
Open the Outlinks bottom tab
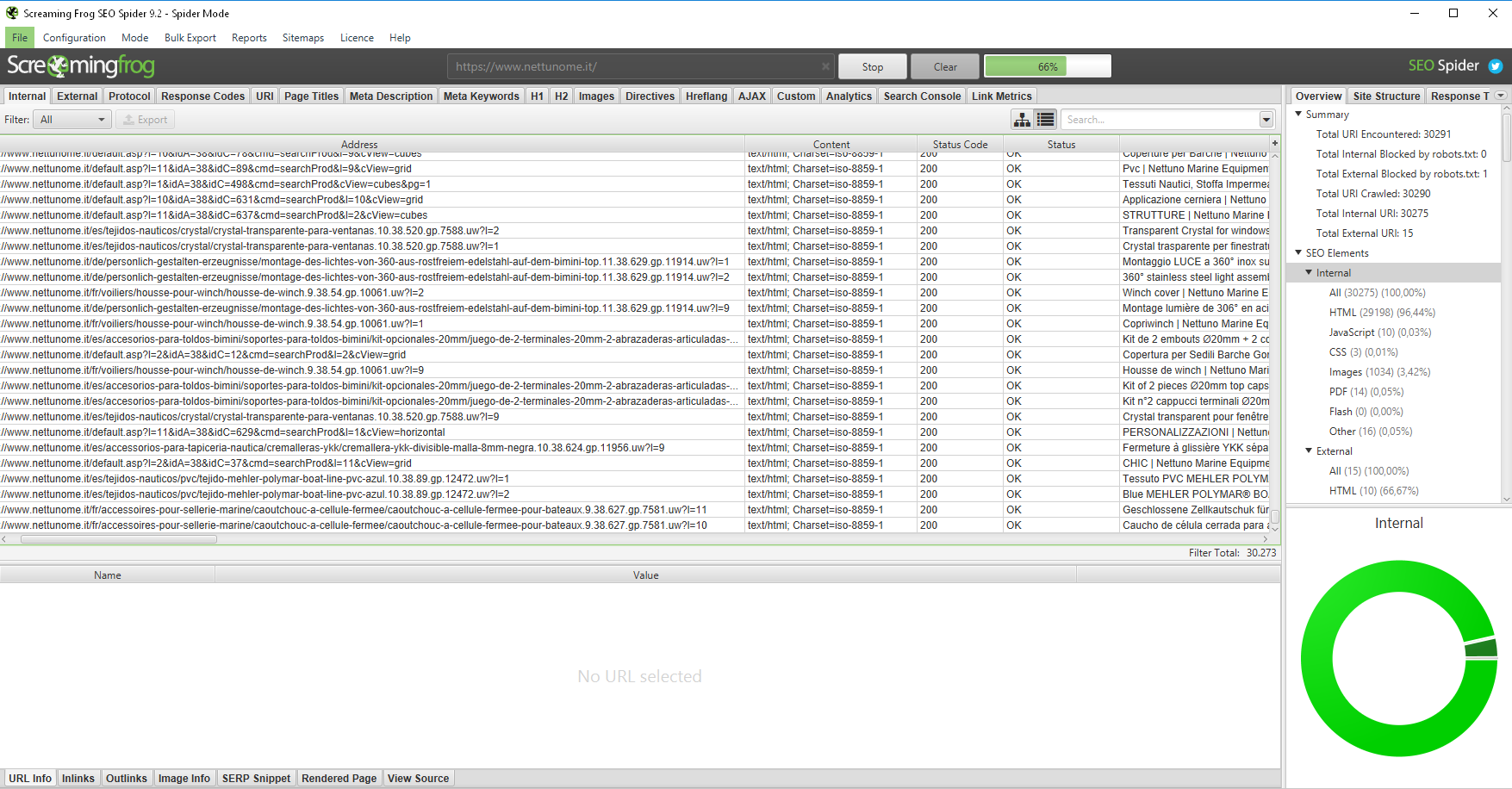pos(127,778)
